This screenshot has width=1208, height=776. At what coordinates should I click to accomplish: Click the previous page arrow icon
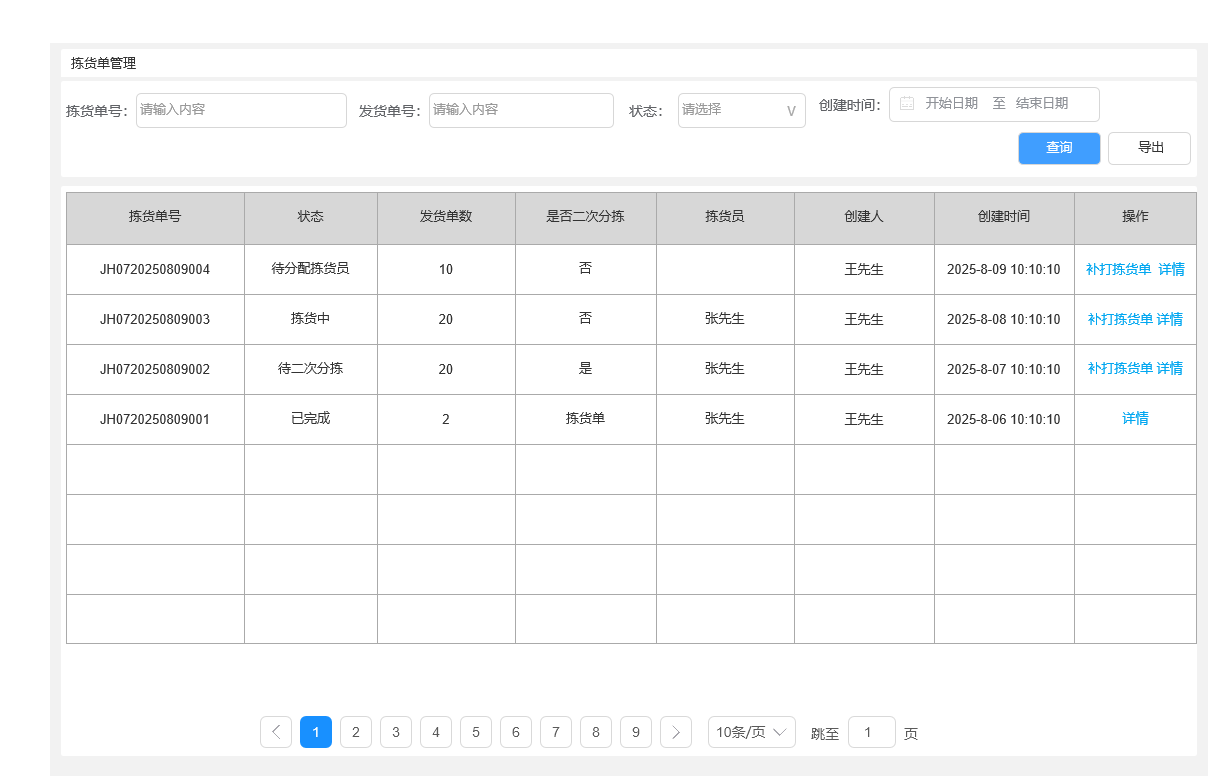pos(276,732)
